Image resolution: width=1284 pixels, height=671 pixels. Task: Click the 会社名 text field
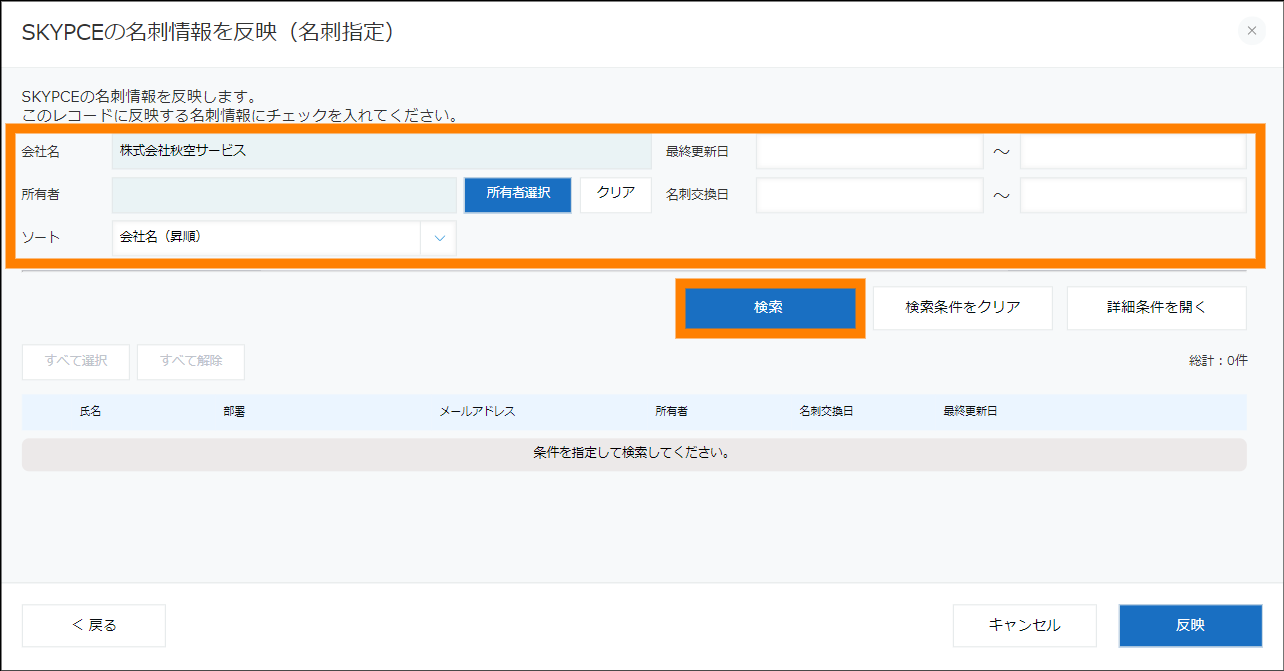[x=381, y=152]
